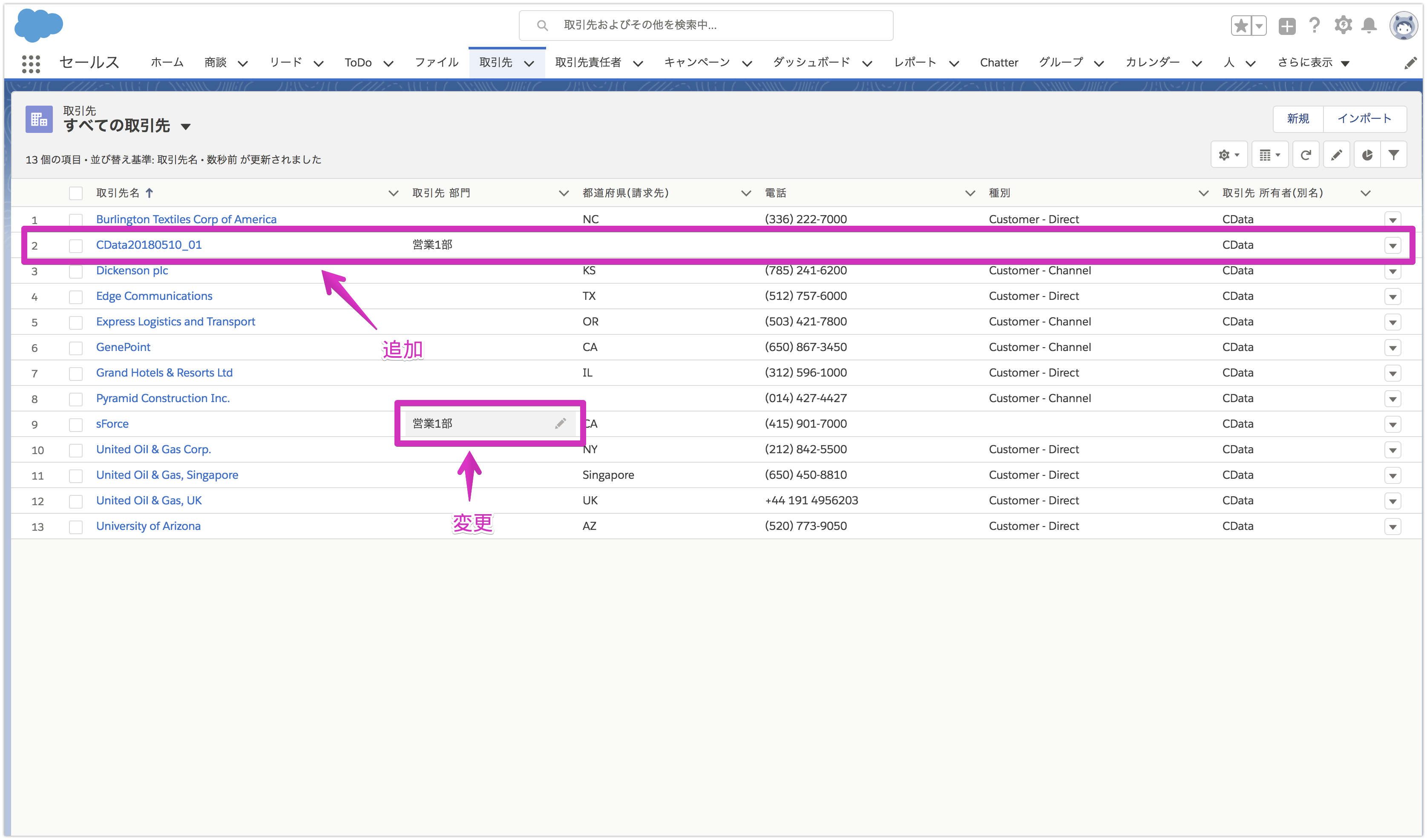Open the Chatter menu item
Image resolution: width=1427 pixels, height=840 pixels.
999,62
